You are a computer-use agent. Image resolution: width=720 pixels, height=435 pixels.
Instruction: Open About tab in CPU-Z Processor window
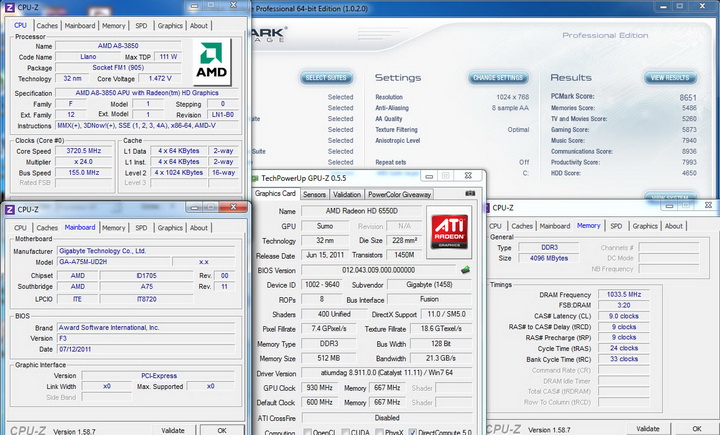point(199,26)
